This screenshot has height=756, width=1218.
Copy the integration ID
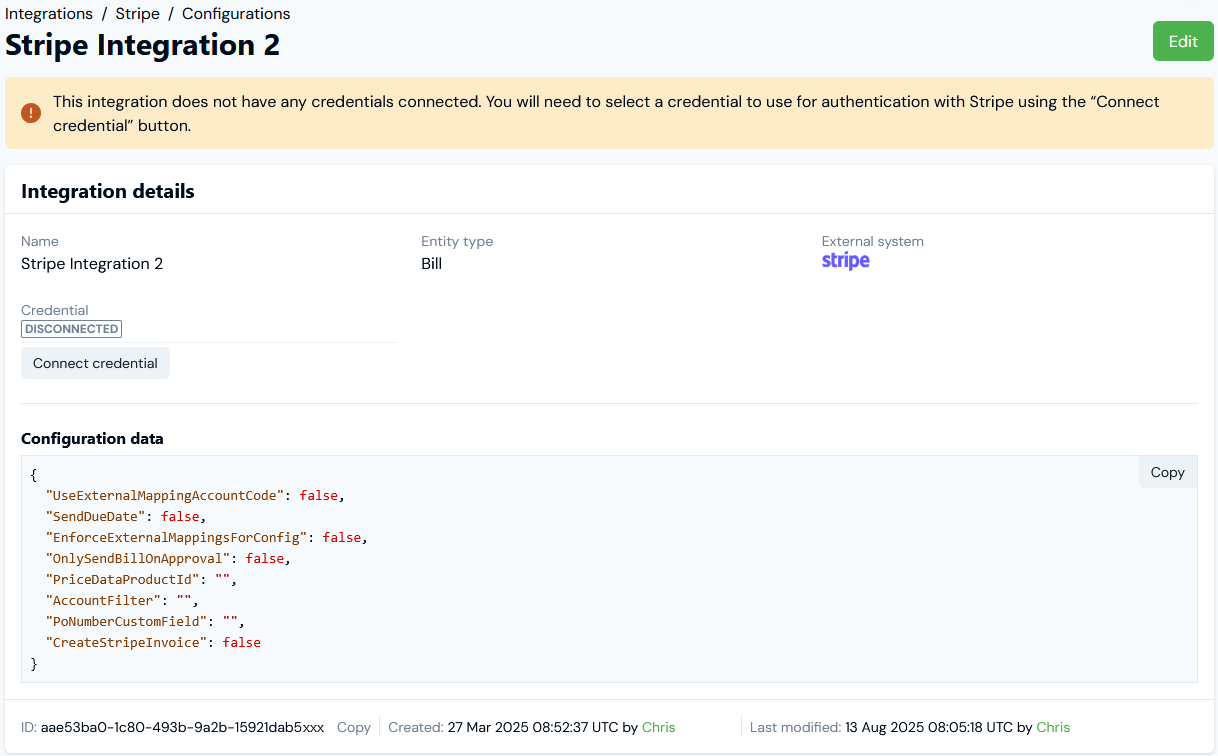(x=354, y=727)
